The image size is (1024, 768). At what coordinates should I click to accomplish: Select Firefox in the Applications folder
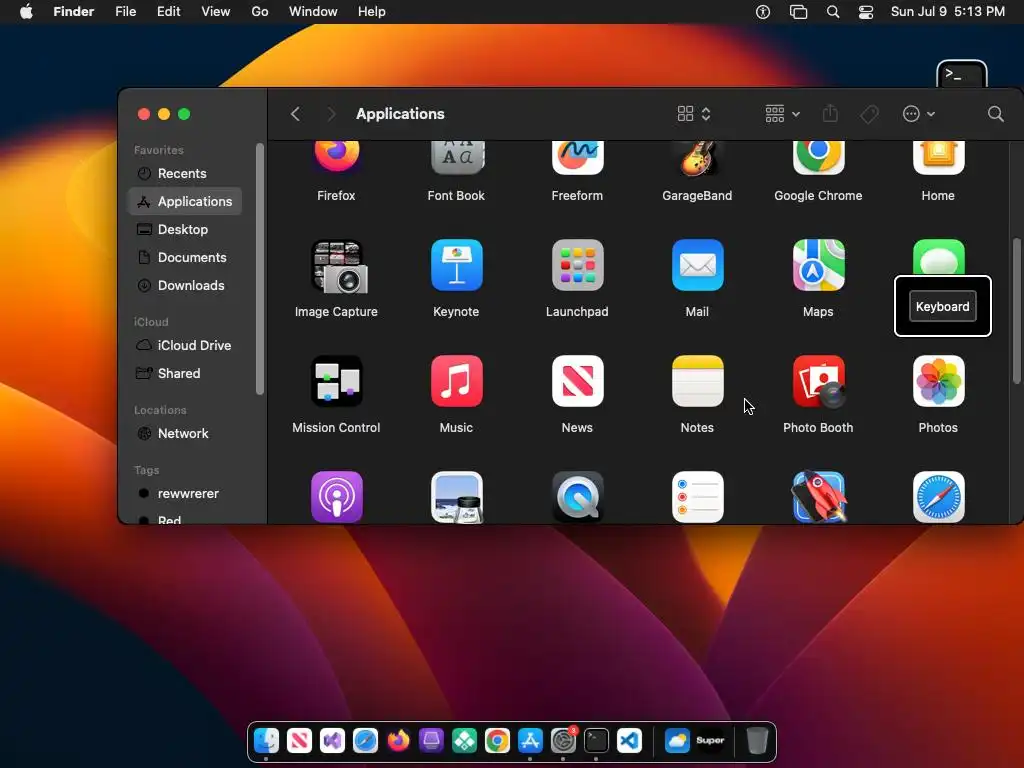336,157
